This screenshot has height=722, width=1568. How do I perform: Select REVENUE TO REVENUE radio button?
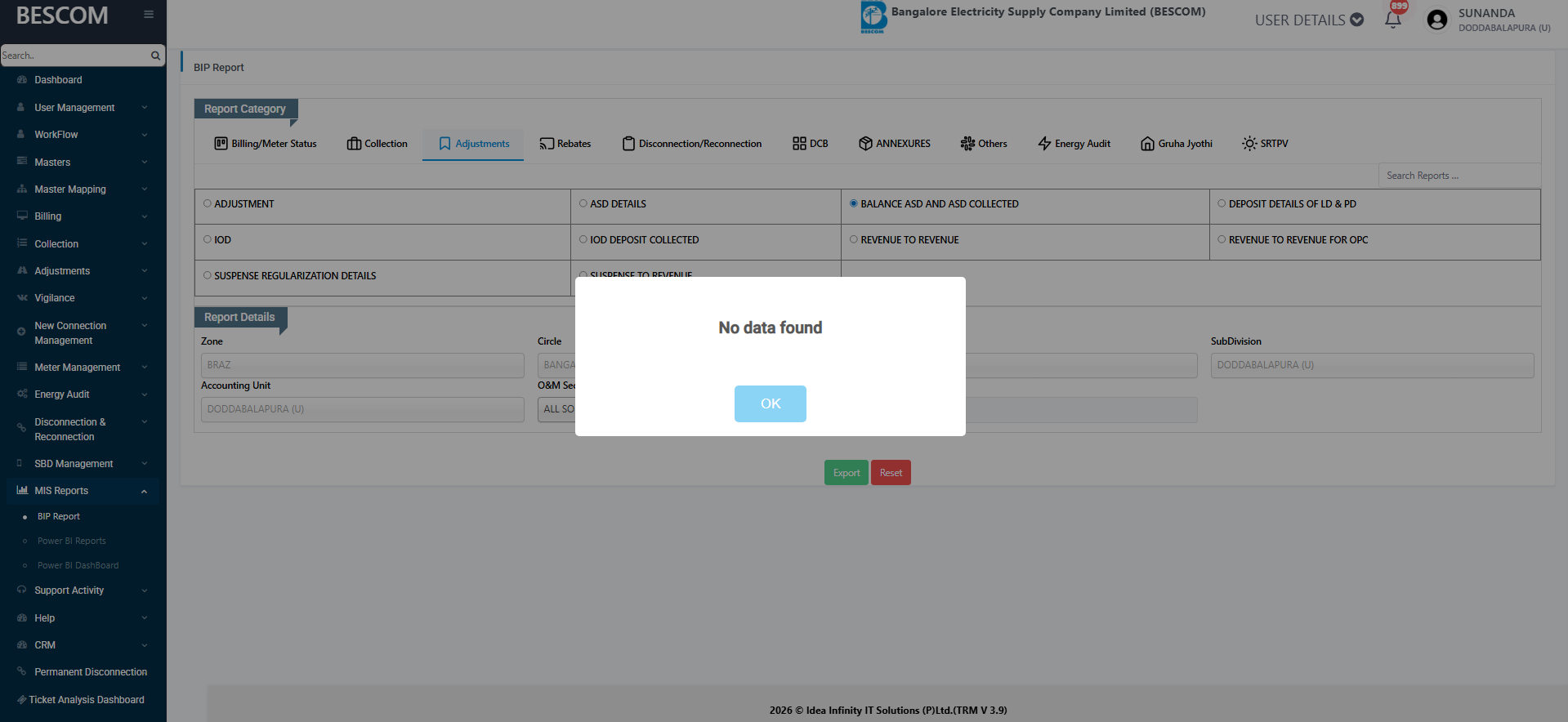pyautogui.click(x=854, y=239)
